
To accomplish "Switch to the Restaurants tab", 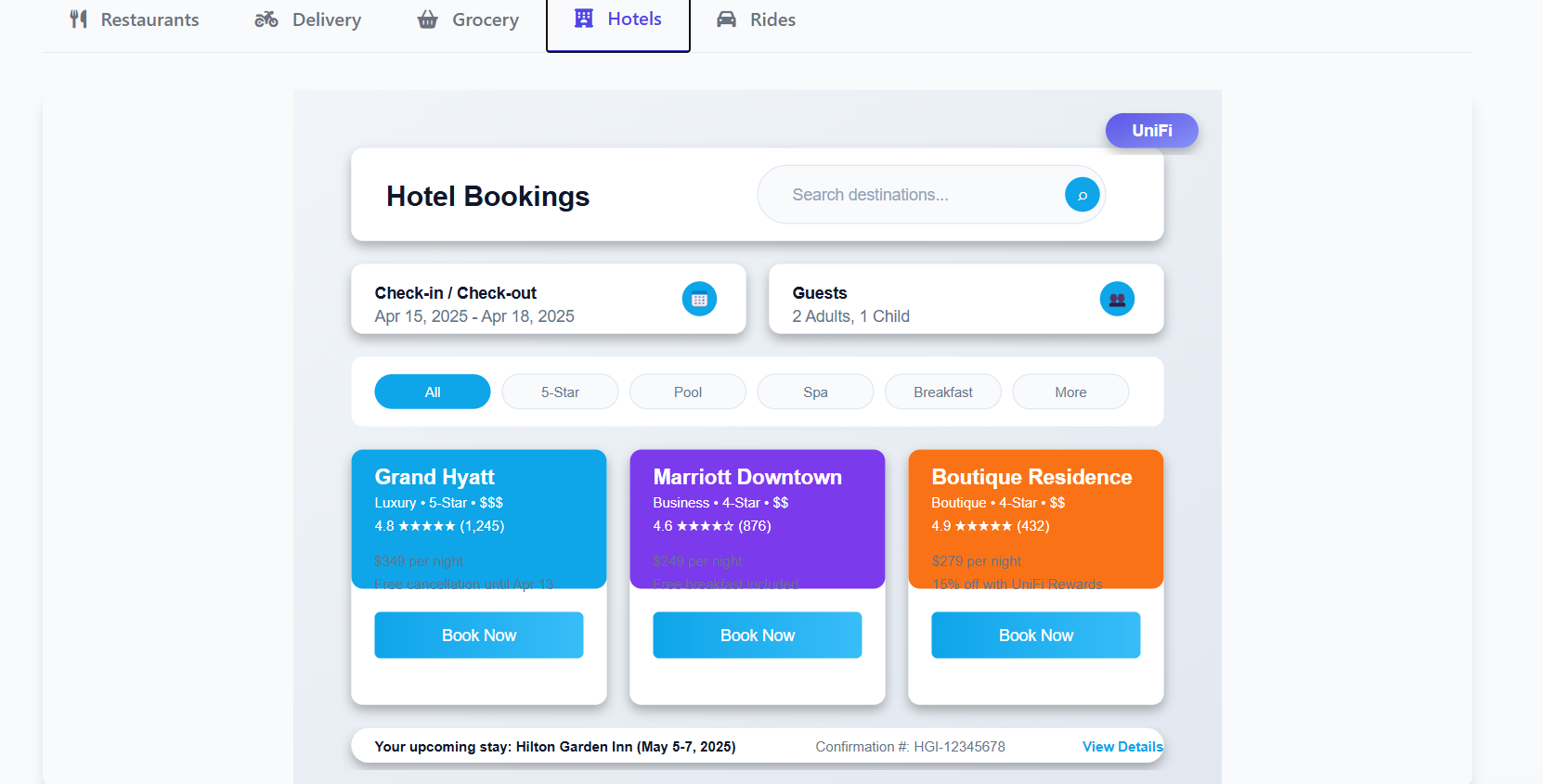I will click(x=135, y=20).
